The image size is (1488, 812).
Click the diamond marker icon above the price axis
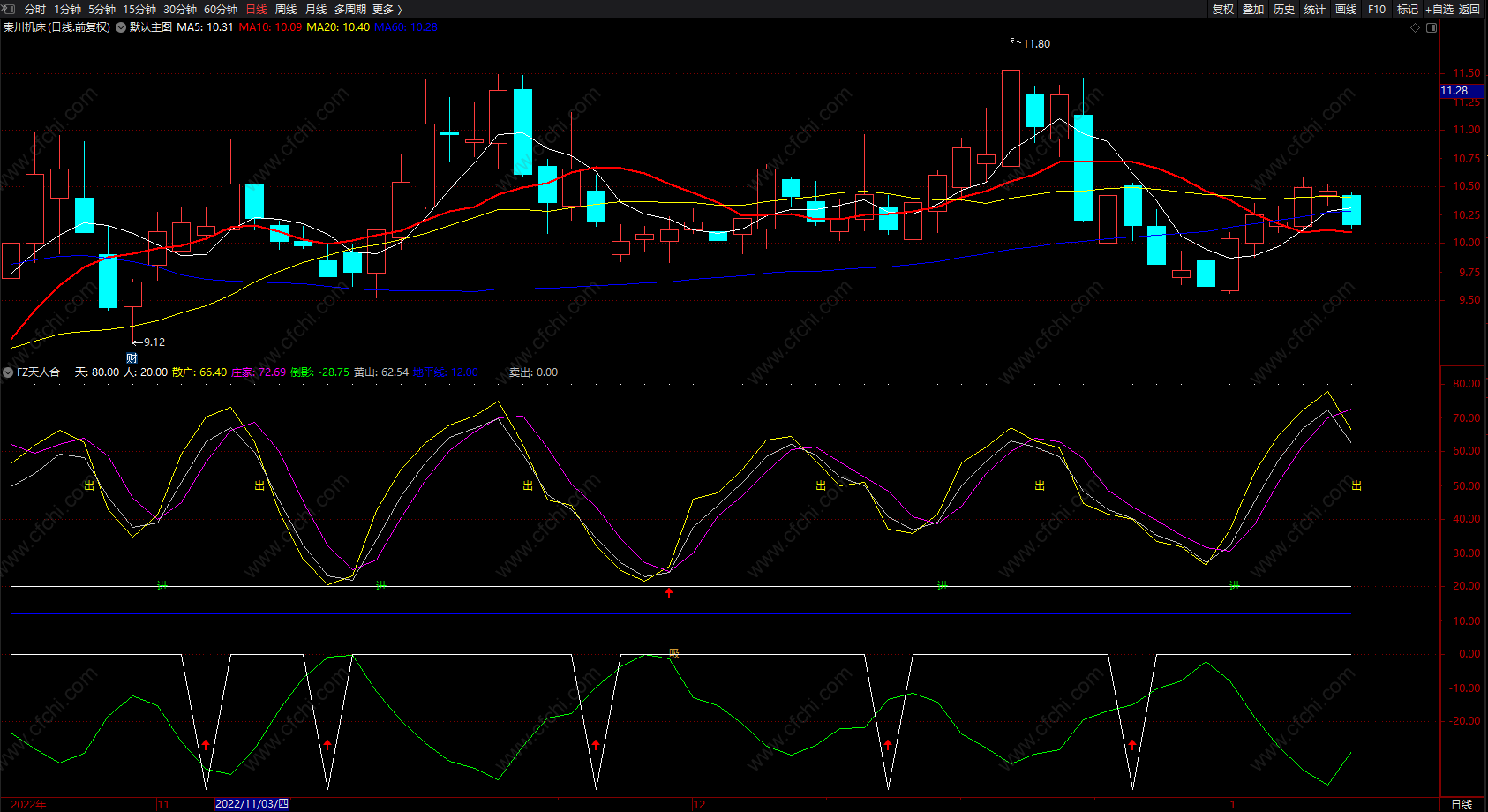point(1416,27)
